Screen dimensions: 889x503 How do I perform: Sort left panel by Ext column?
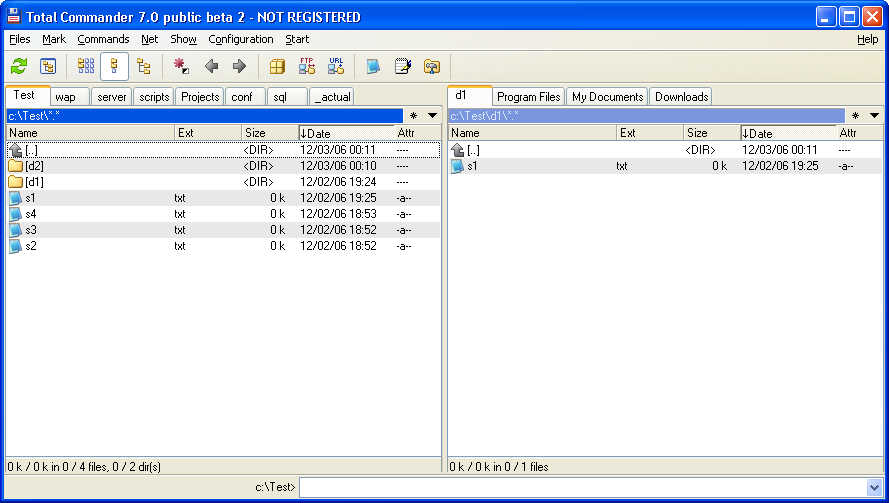click(208, 133)
